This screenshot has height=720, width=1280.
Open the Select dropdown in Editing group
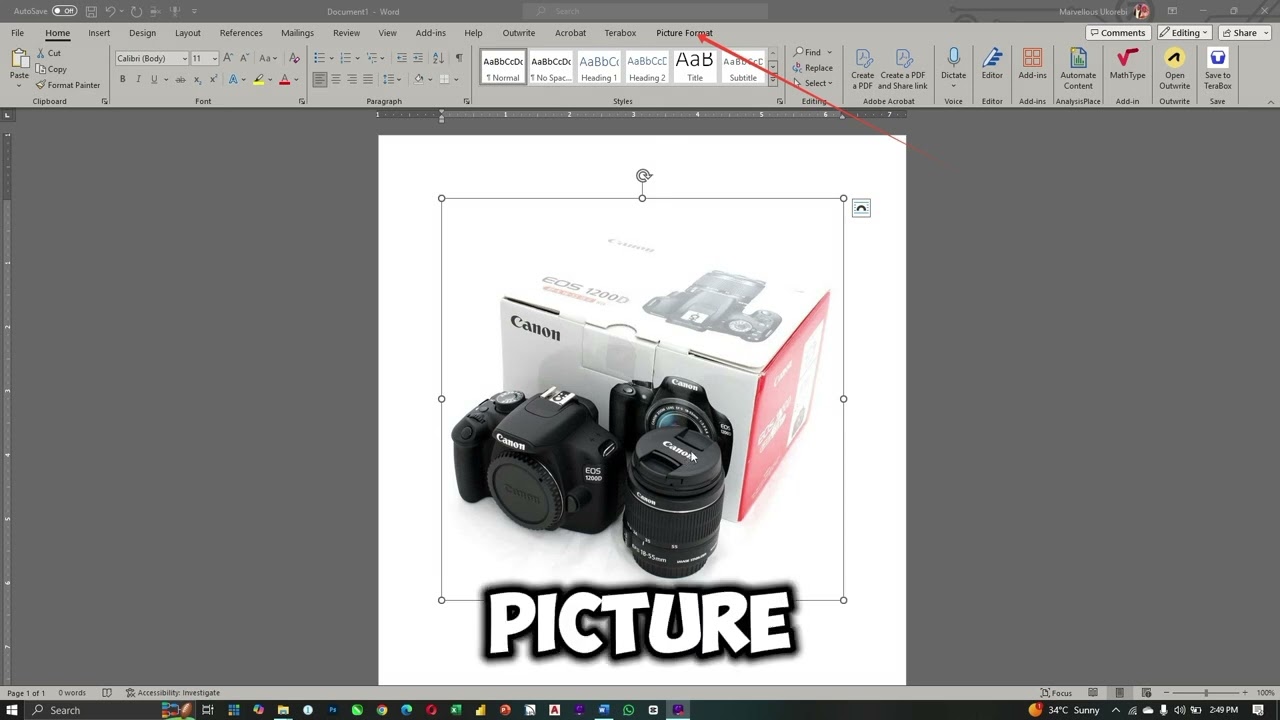pyautogui.click(x=814, y=83)
